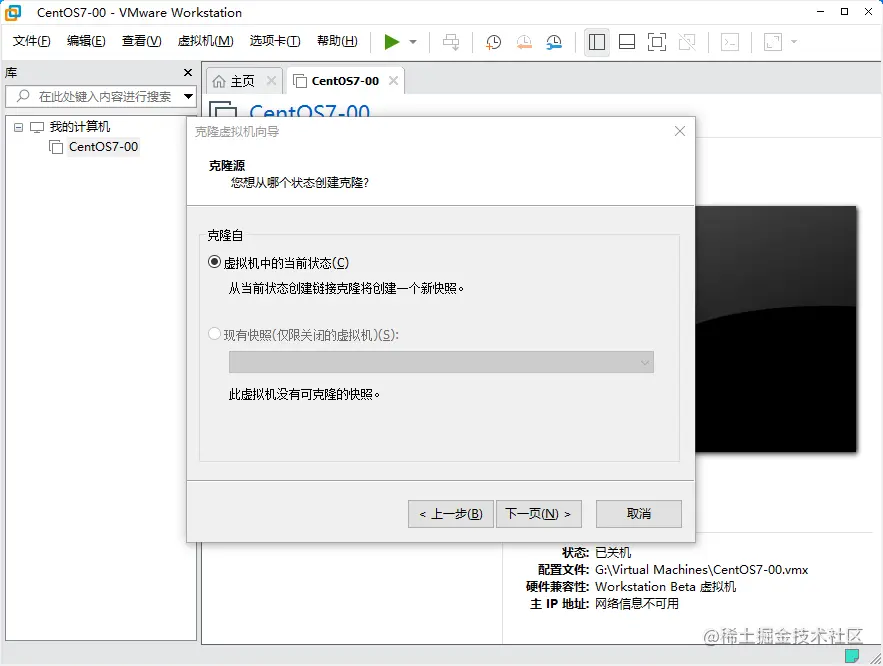
Task: Collapse the 我的计算机 tree node
Action: point(18,127)
